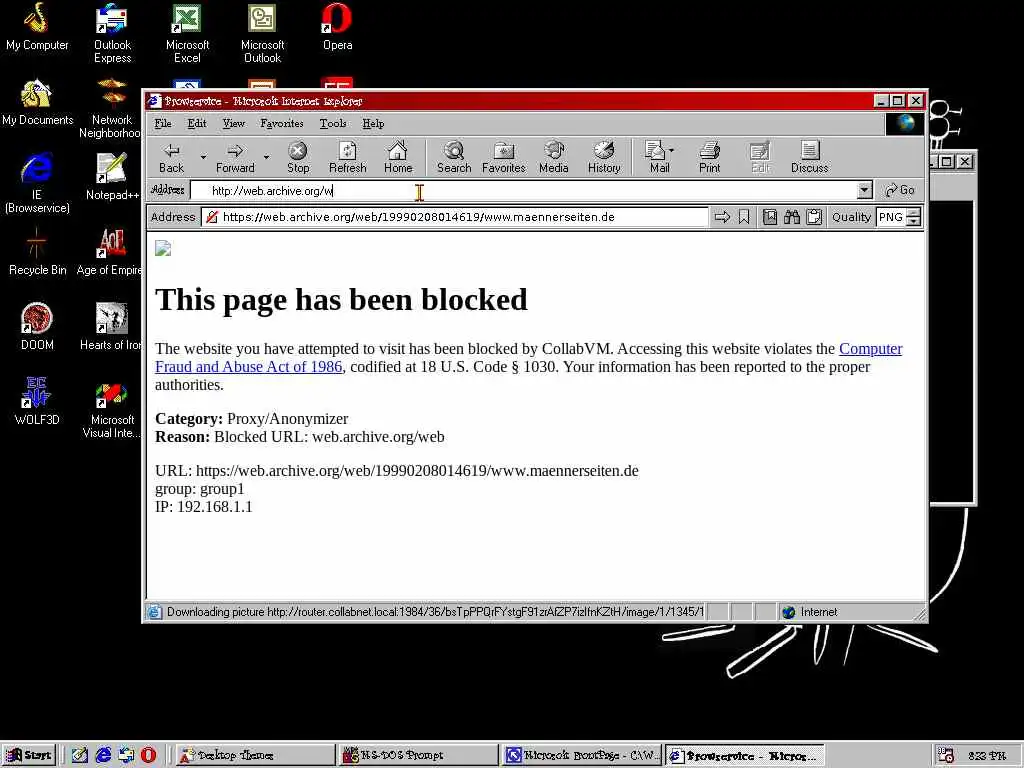Click the system tray clock showing 8:33 PM
Viewport: 1024px width, 768px height.
point(987,755)
